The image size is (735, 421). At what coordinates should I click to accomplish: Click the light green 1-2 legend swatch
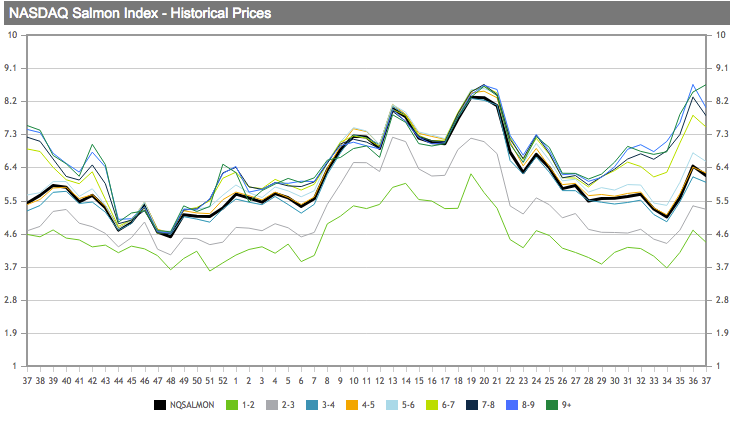click(232, 405)
